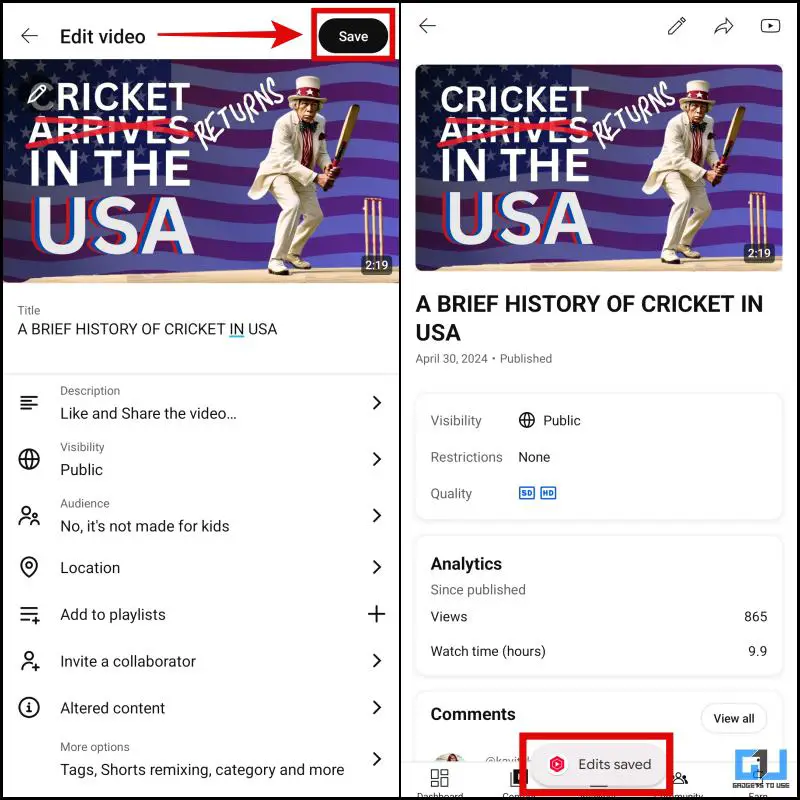Add to playlists with plus icon

pos(377,614)
